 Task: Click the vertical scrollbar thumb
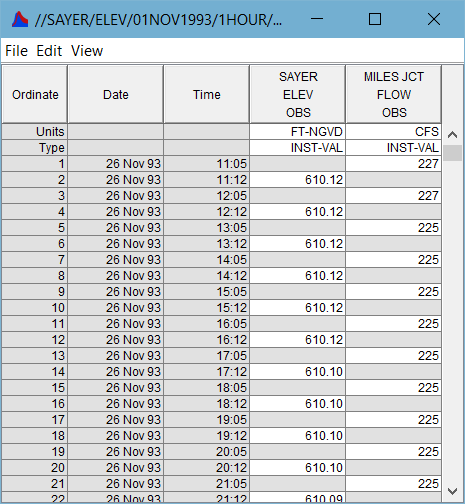(x=452, y=153)
